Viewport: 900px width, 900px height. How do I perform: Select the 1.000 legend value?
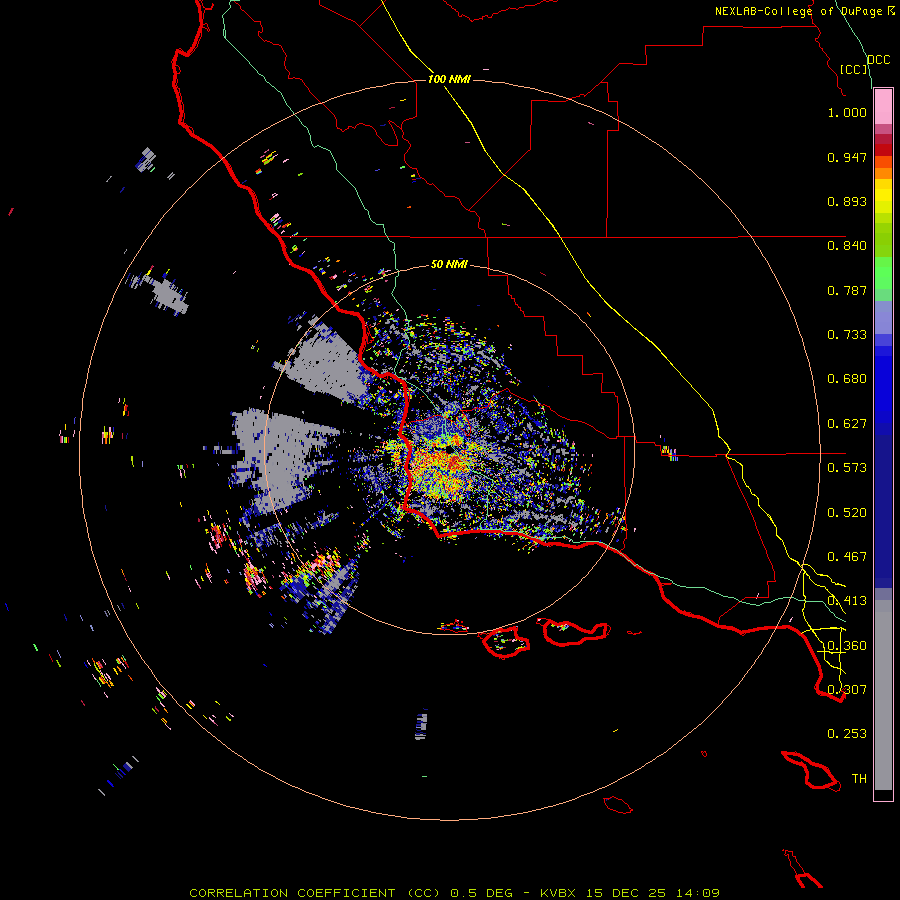point(847,112)
